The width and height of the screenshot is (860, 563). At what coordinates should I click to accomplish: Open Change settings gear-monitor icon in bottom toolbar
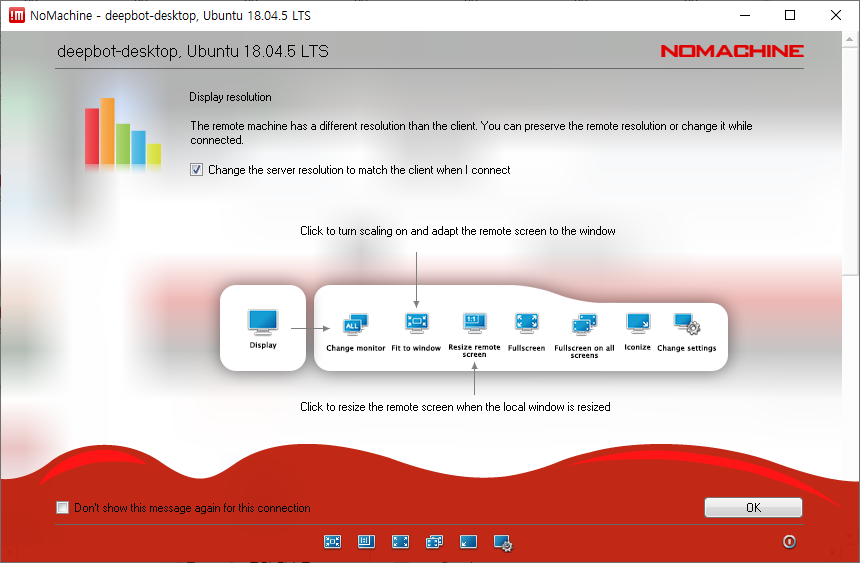[x=503, y=543]
